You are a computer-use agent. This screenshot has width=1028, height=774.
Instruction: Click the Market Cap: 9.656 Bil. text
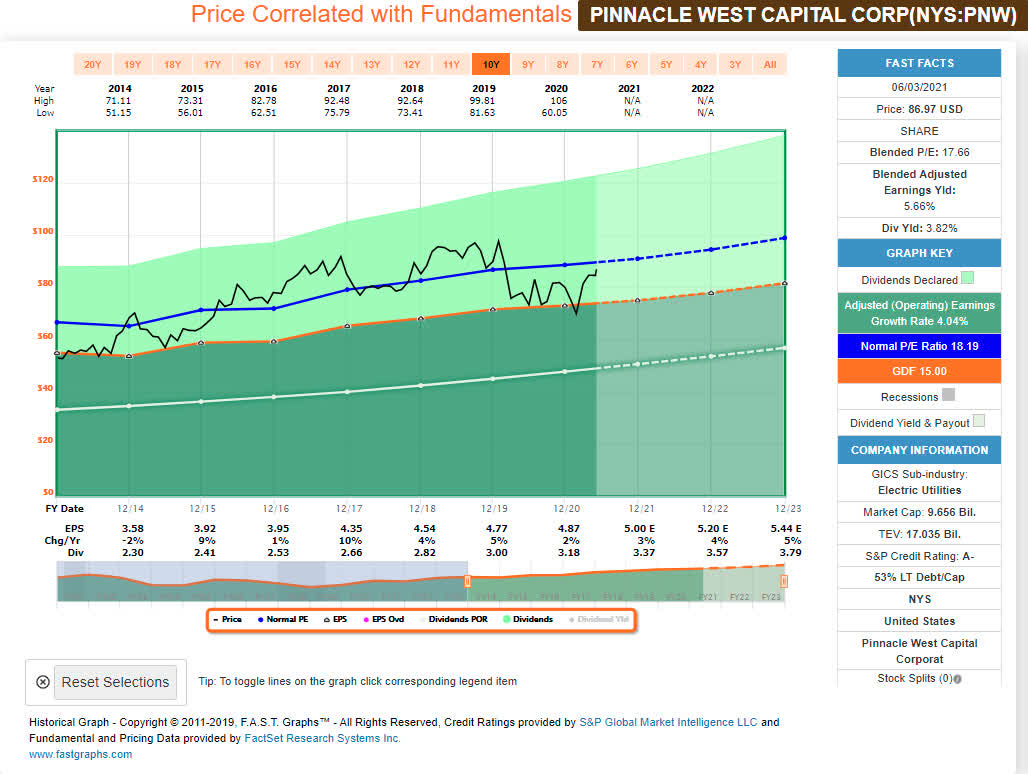919,513
